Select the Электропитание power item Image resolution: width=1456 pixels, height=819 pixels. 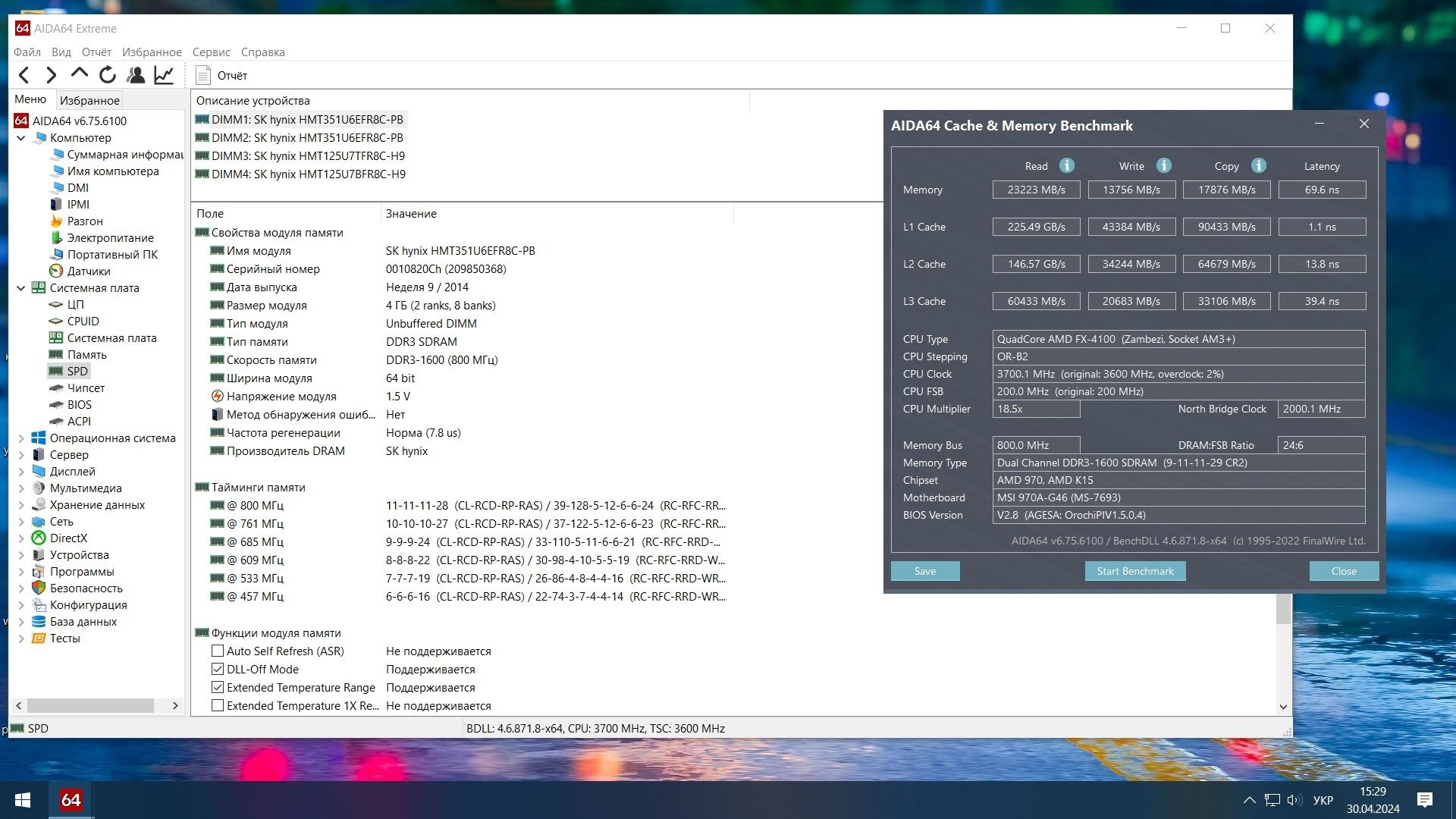(110, 238)
